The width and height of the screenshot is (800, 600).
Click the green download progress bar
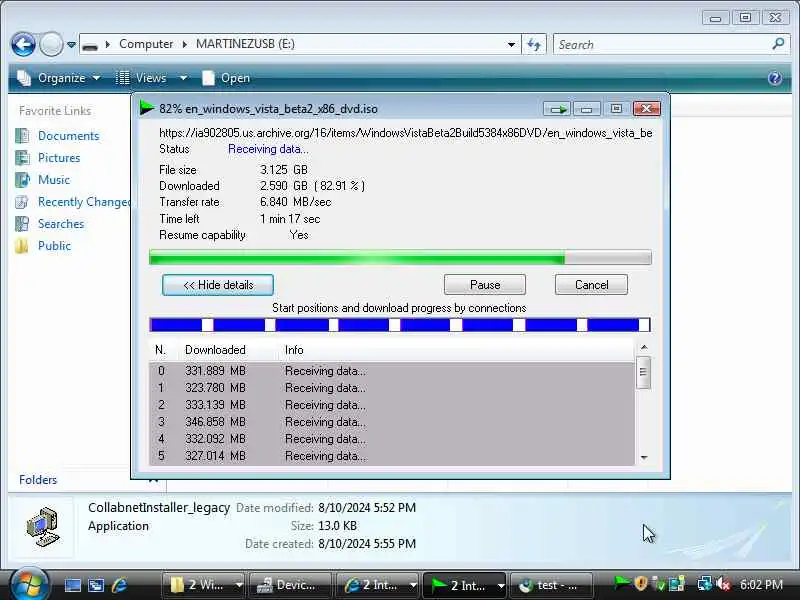tap(400, 258)
